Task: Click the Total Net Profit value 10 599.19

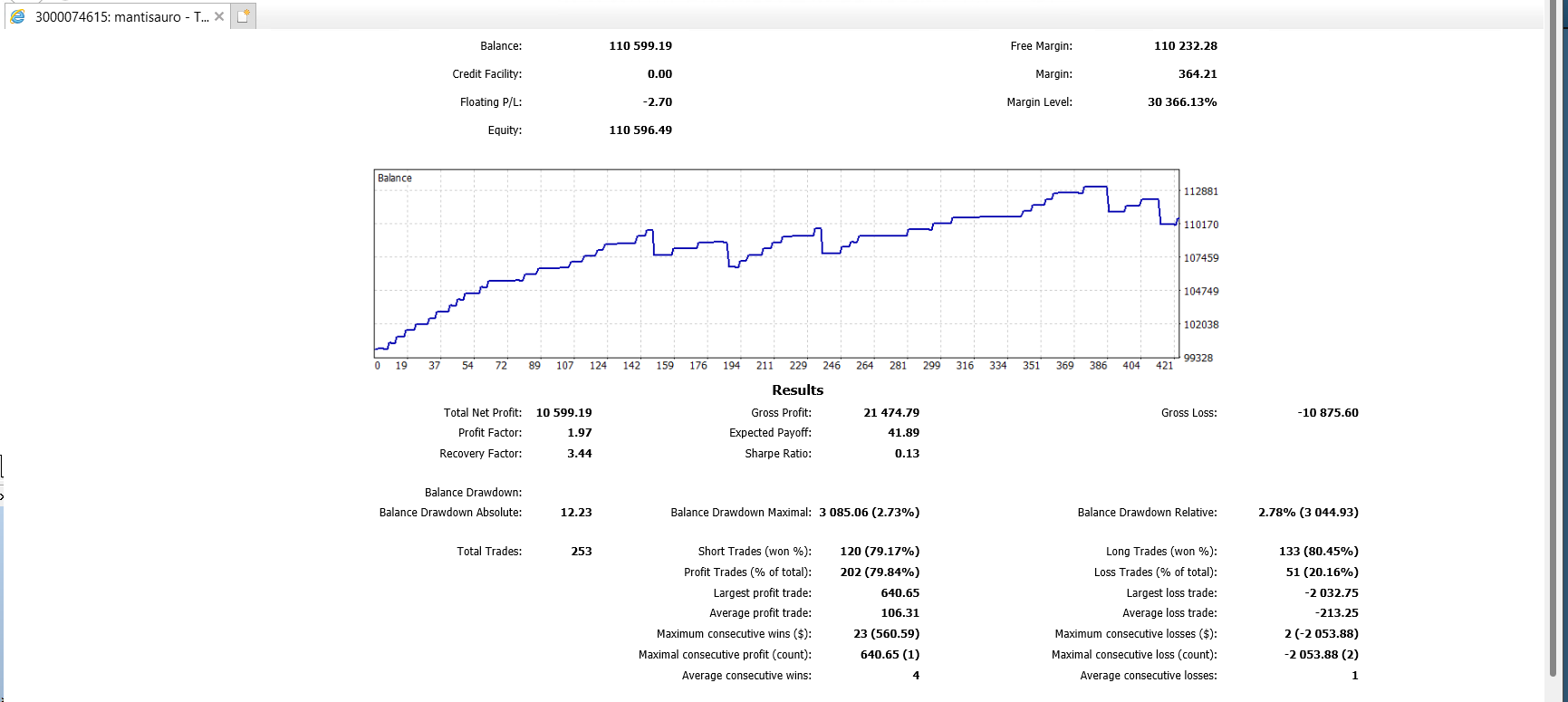Action: 563,413
